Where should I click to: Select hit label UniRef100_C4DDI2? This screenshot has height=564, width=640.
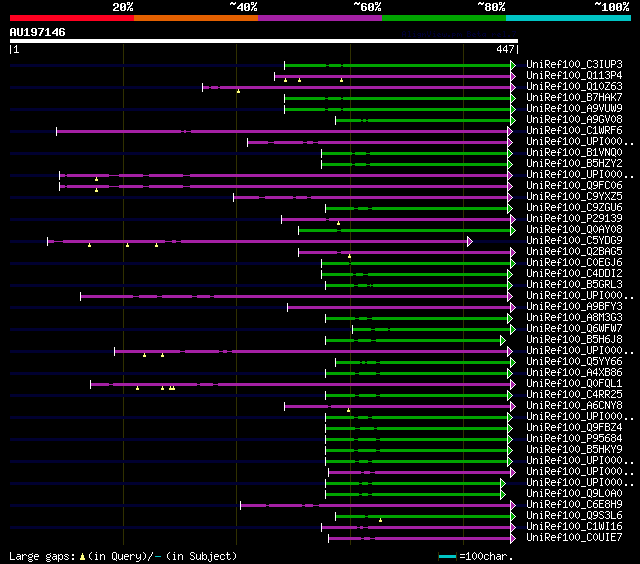tap(574, 274)
